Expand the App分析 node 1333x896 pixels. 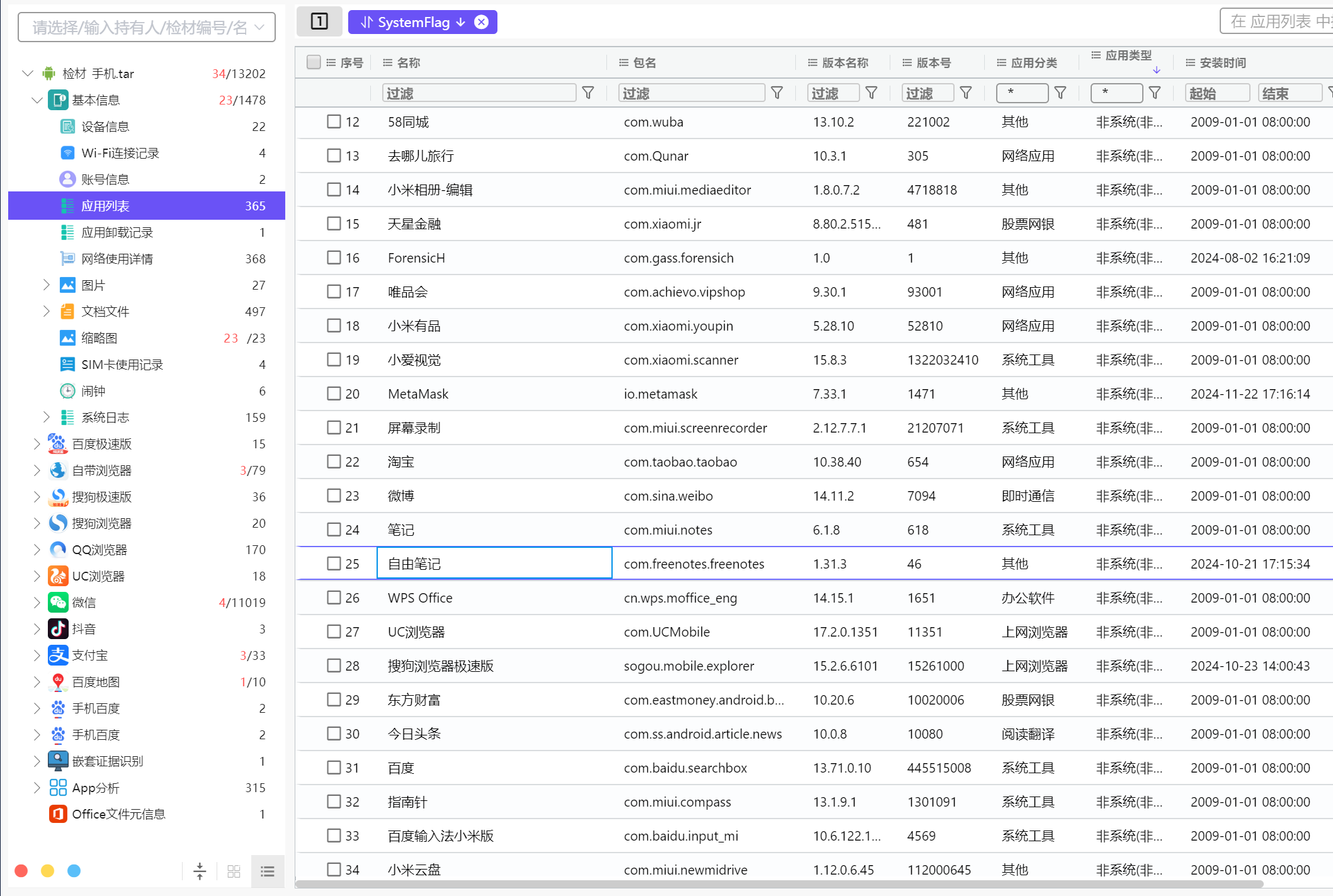pyautogui.click(x=37, y=788)
